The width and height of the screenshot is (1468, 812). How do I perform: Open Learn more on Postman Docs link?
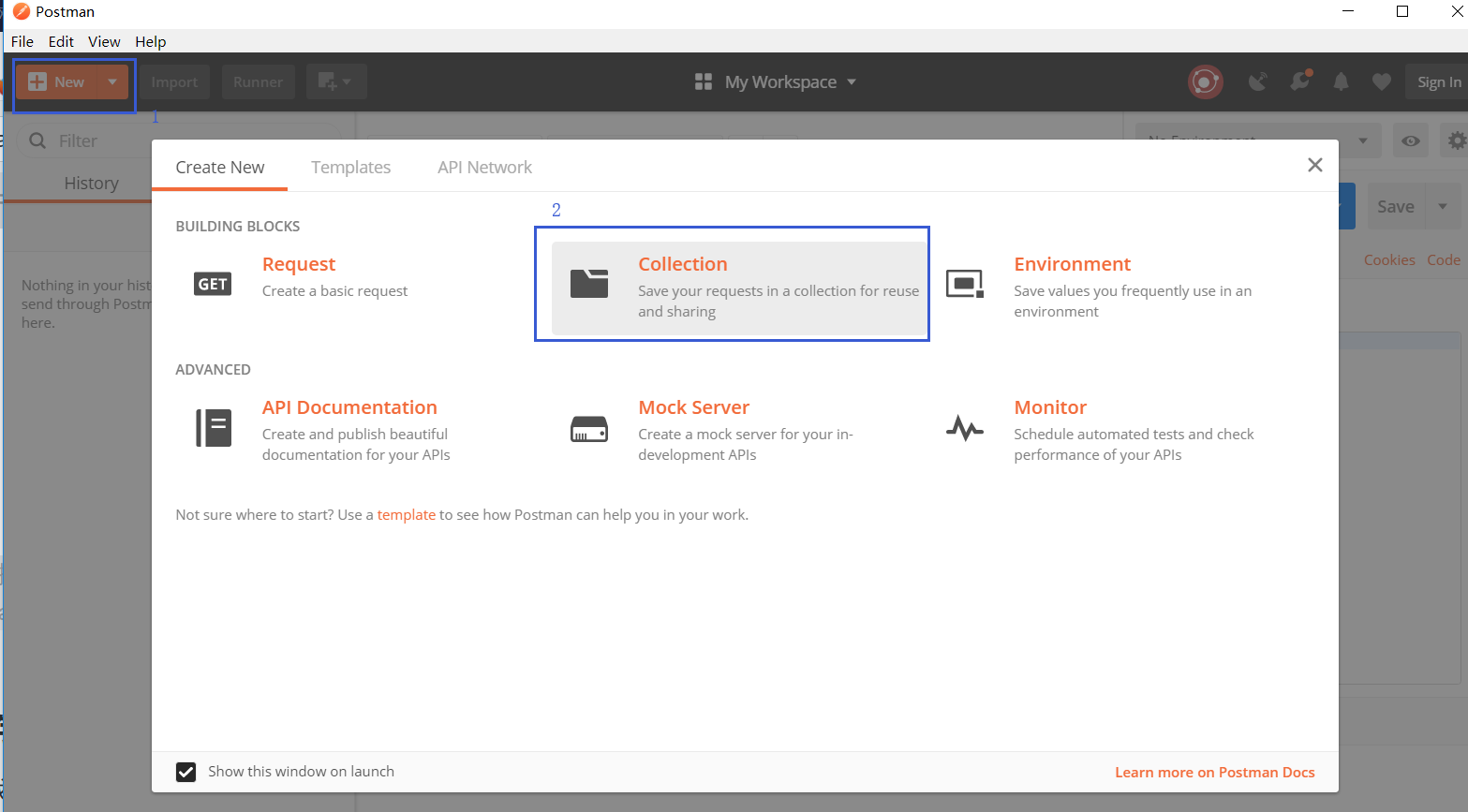(x=1215, y=773)
